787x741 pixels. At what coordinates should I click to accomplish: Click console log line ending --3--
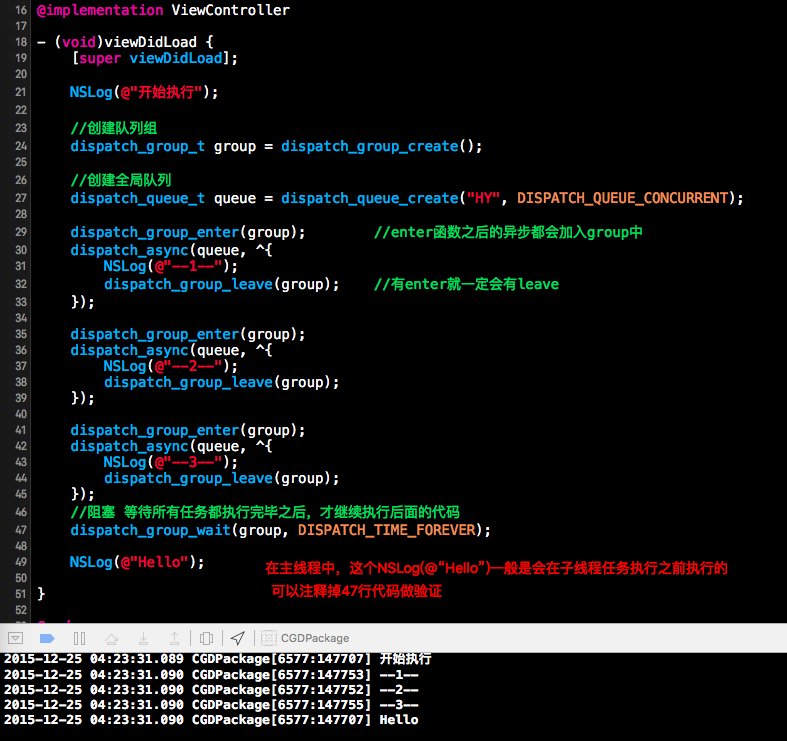pos(211,705)
